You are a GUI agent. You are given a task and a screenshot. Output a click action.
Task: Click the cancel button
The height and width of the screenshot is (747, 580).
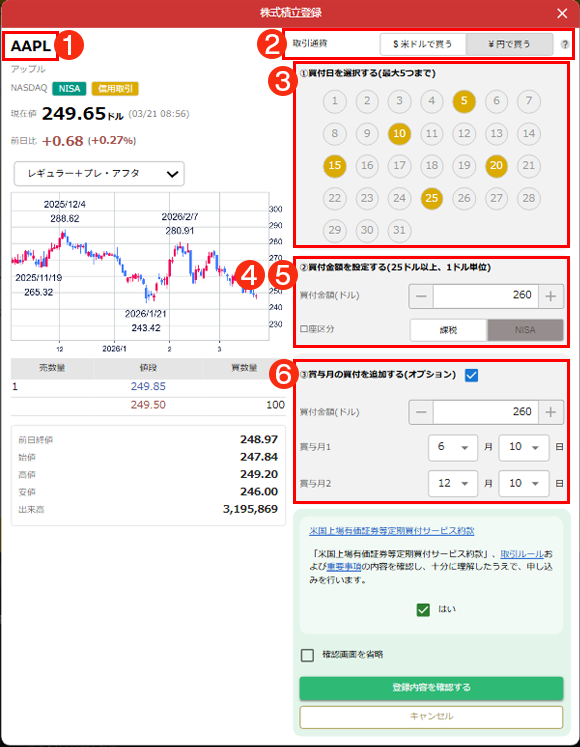pos(431,717)
